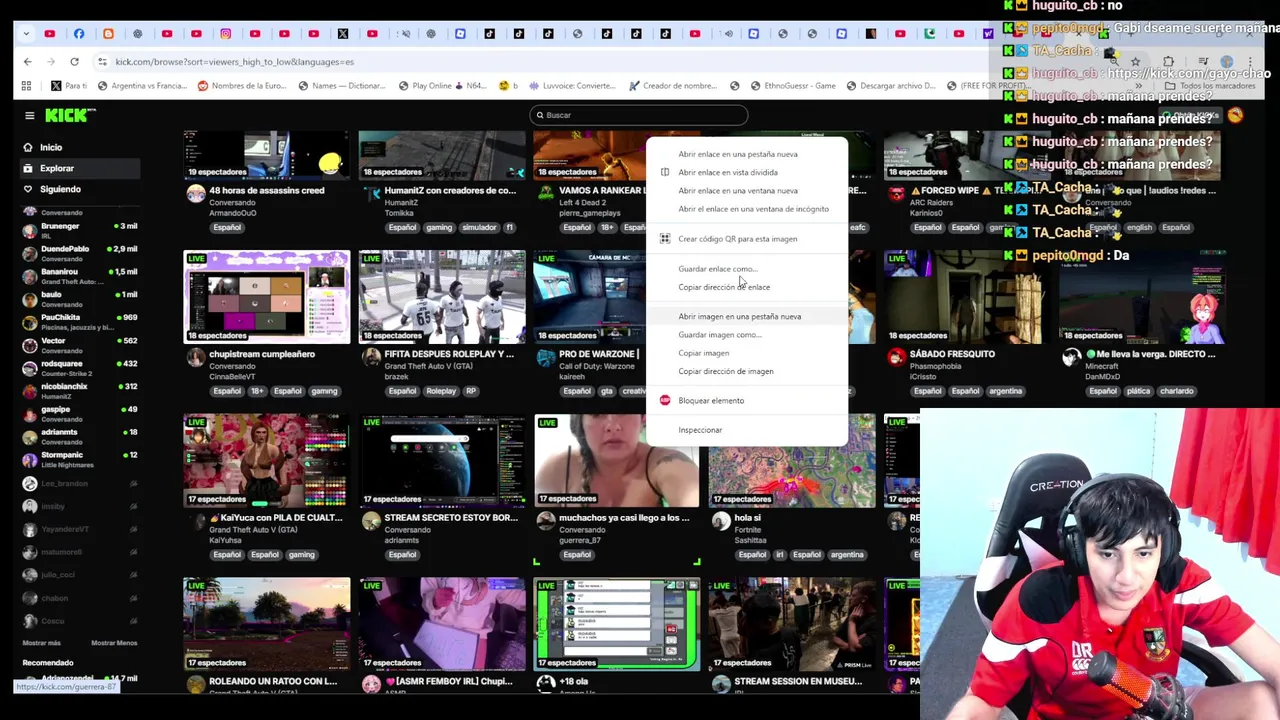The width and height of the screenshot is (1280, 720).
Task: Open offline channel Lee_brandon
Action: (x=80, y=483)
